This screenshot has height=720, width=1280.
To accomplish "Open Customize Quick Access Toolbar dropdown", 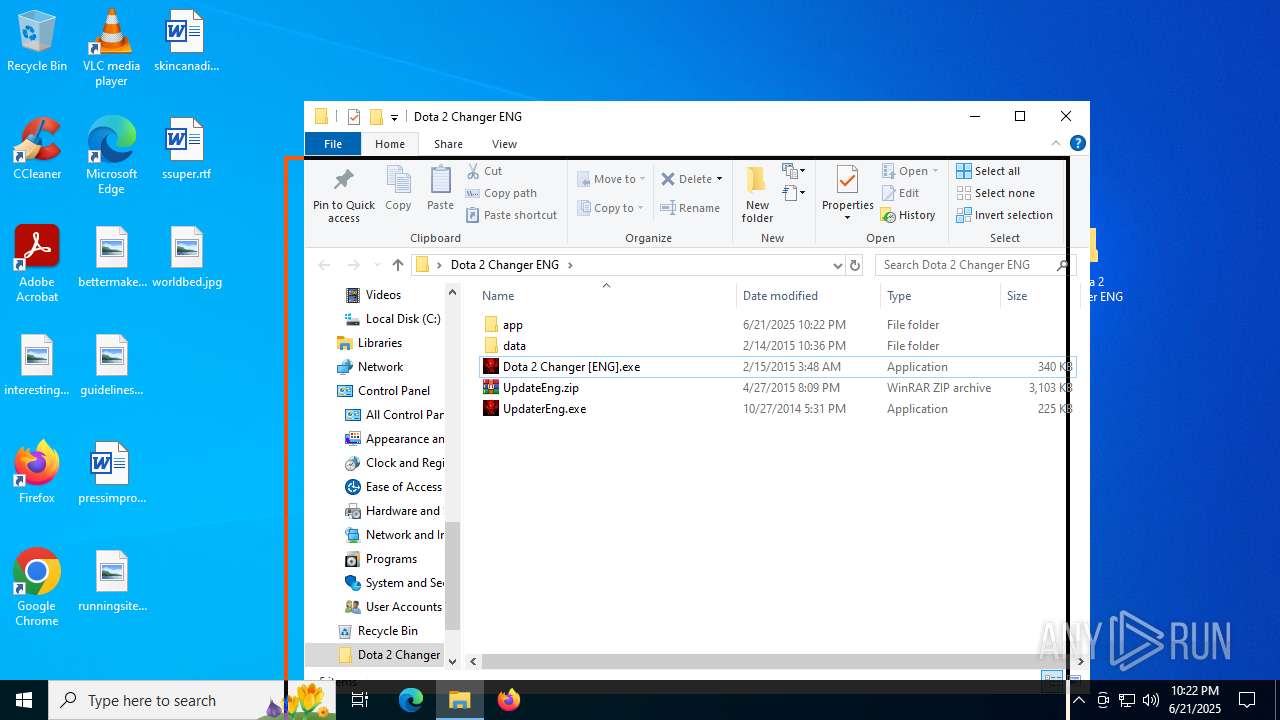I will (394, 117).
